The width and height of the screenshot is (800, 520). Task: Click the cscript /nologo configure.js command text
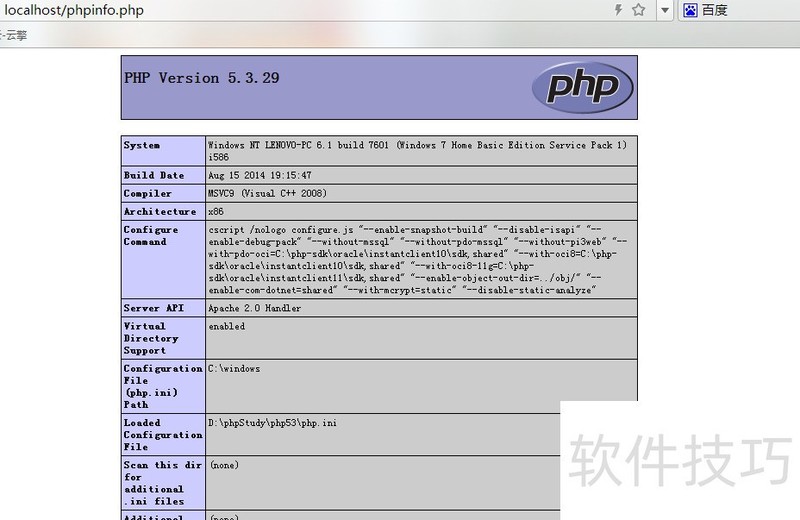click(x=417, y=260)
